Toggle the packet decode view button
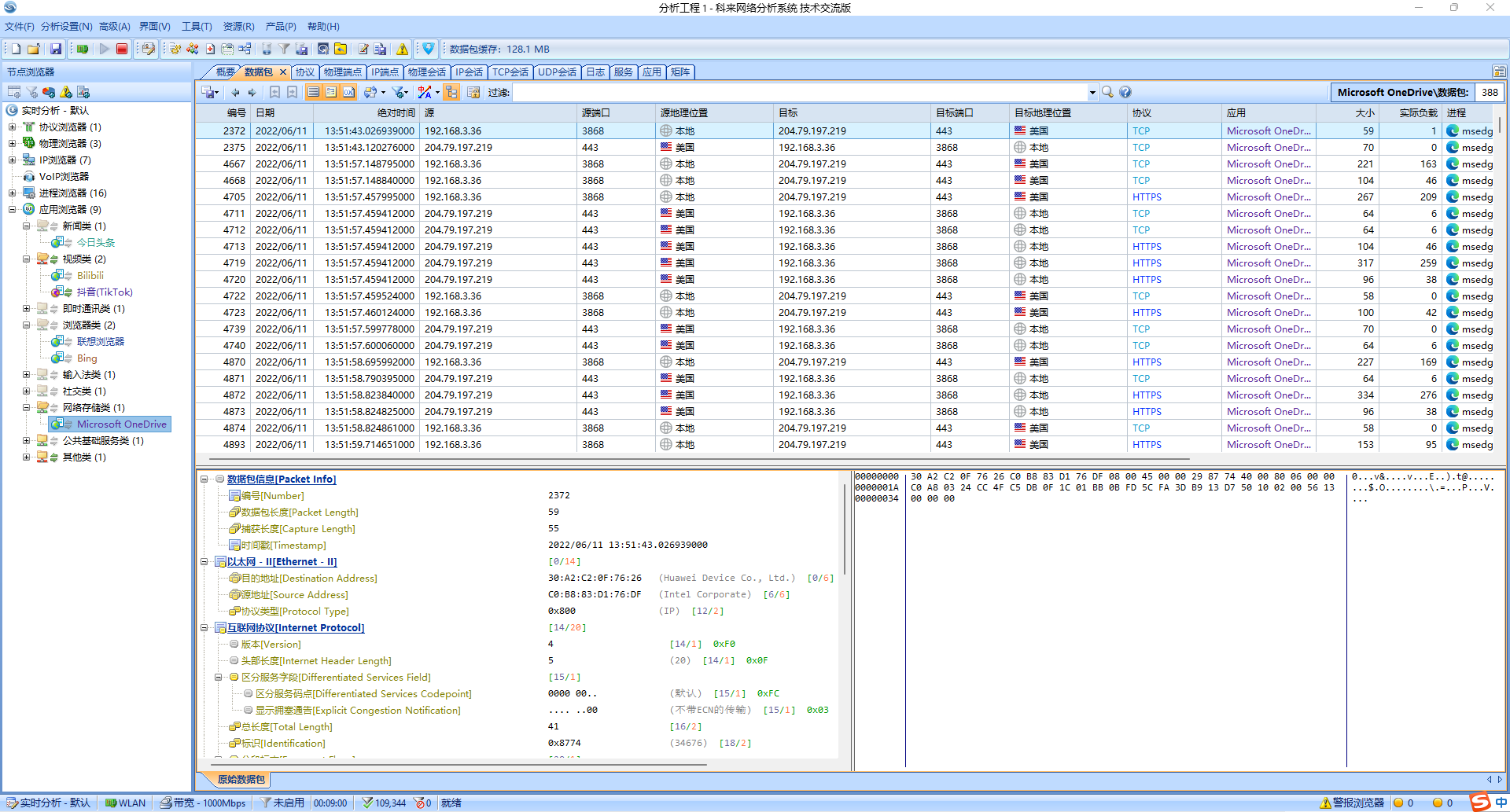1510x812 pixels. click(x=331, y=92)
